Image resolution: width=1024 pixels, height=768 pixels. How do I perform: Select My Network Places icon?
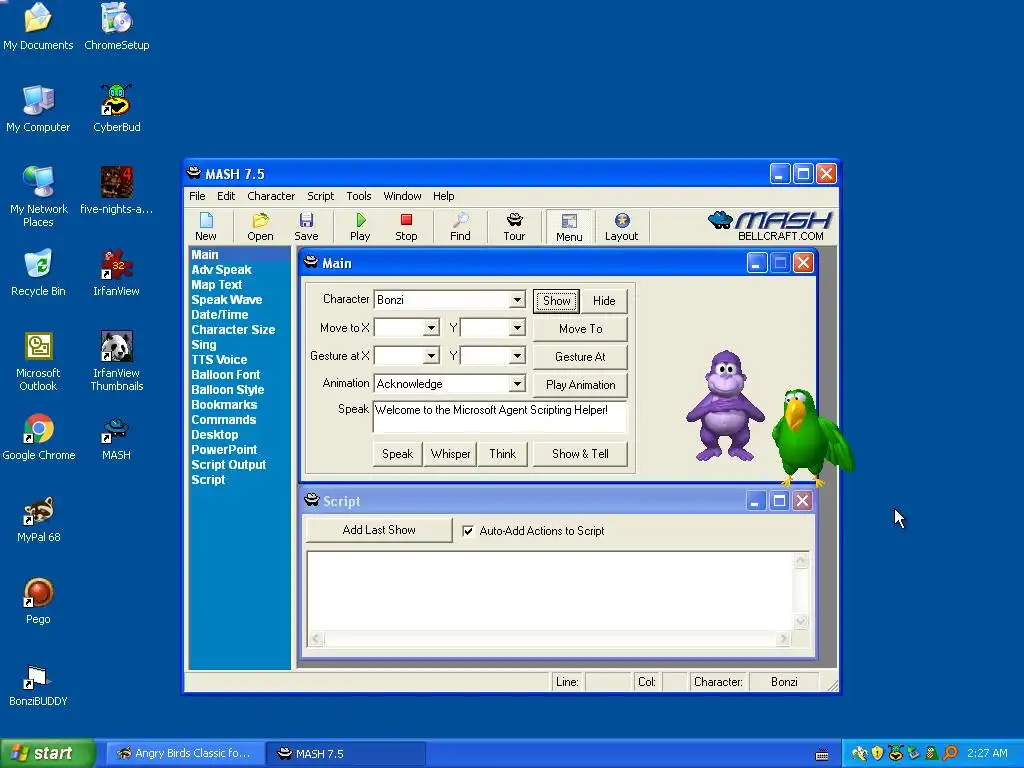[x=38, y=196]
